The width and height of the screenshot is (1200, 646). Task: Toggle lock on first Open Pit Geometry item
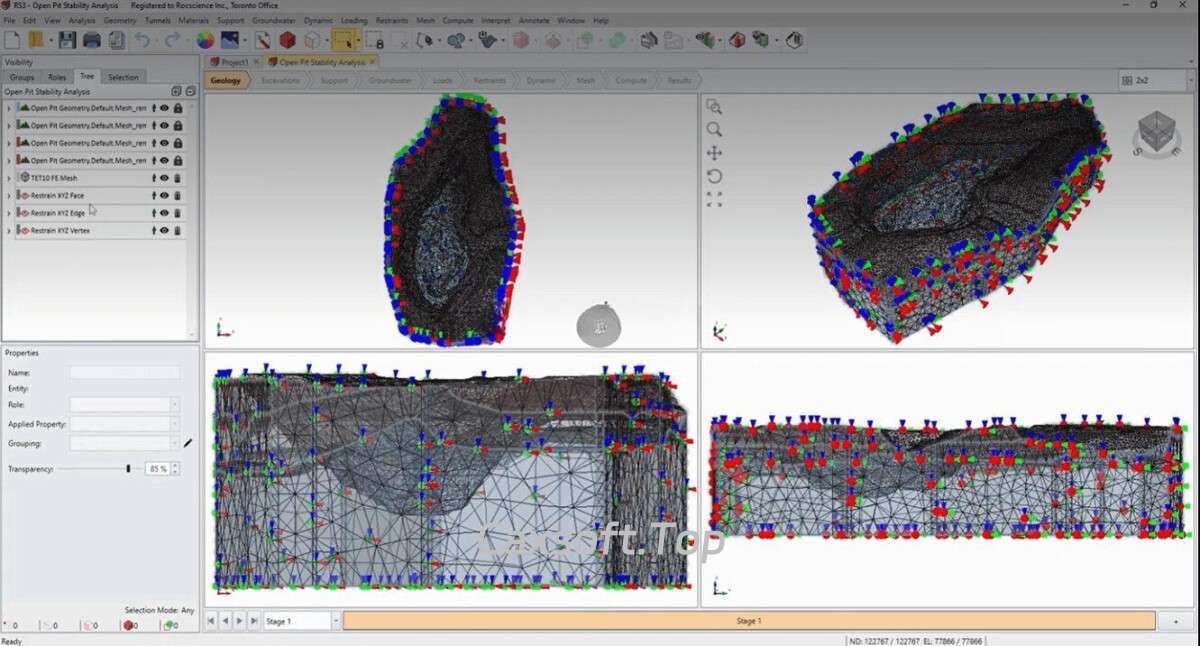point(178,108)
